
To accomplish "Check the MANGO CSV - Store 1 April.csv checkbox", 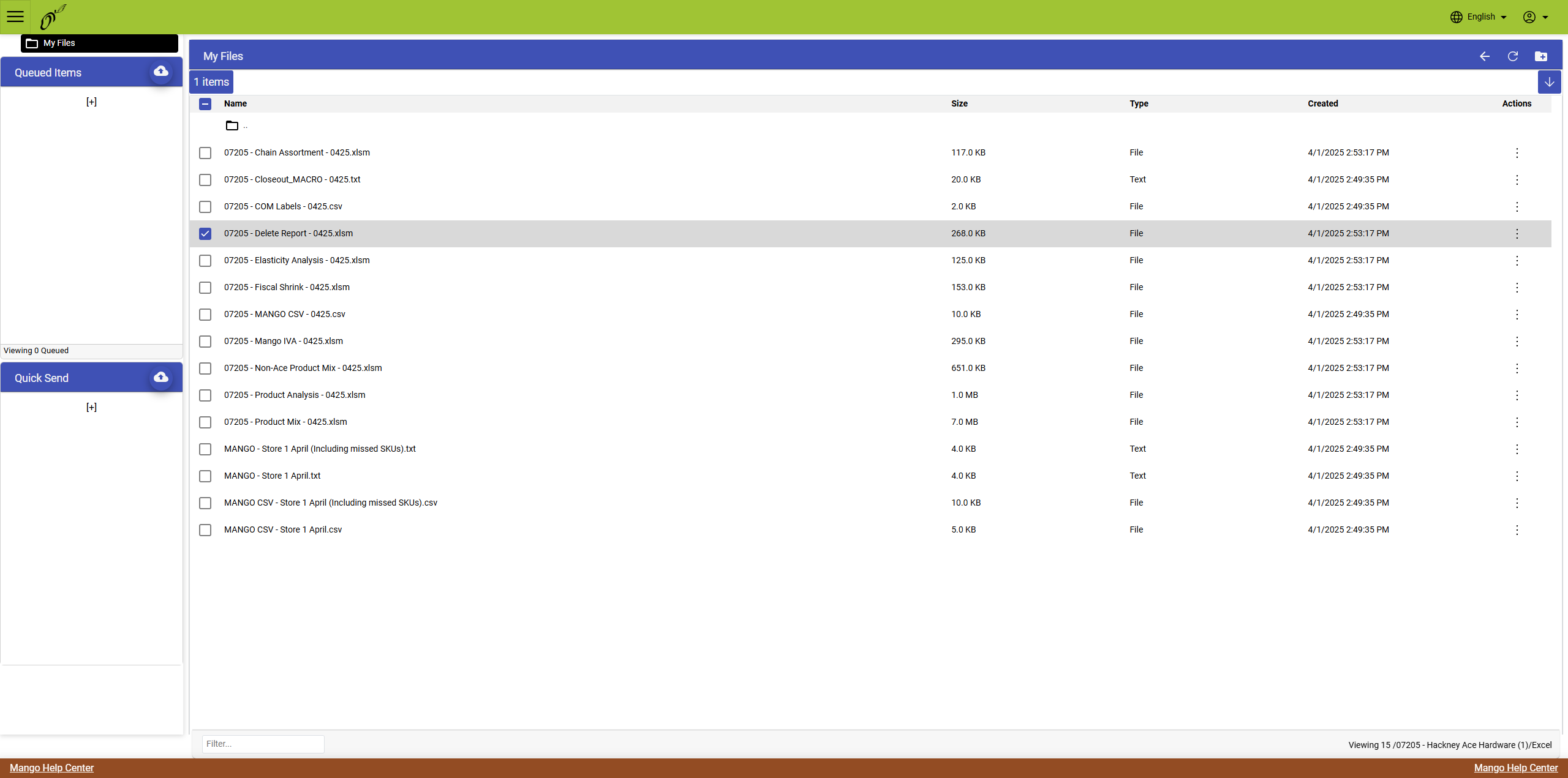I will point(205,530).
